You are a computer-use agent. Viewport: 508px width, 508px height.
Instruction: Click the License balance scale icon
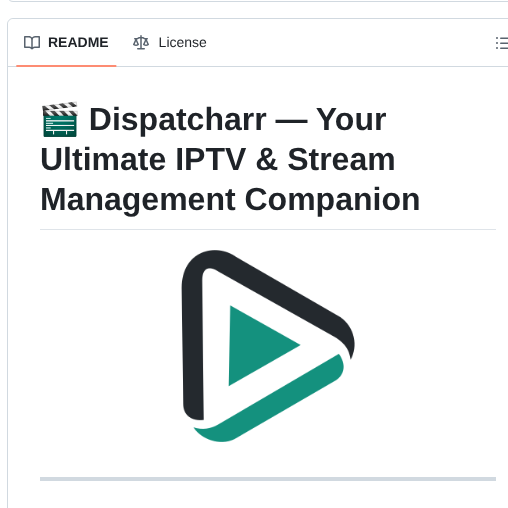(x=141, y=43)
